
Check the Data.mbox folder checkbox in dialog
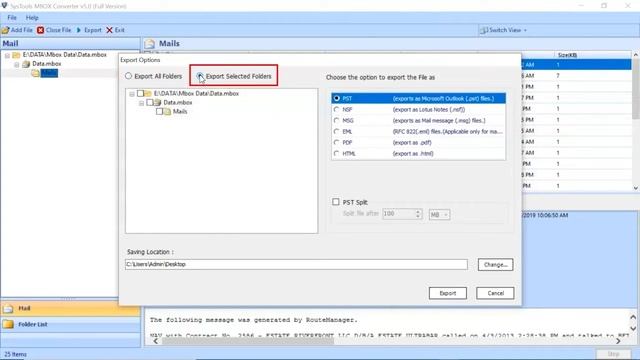pos(149,102)
